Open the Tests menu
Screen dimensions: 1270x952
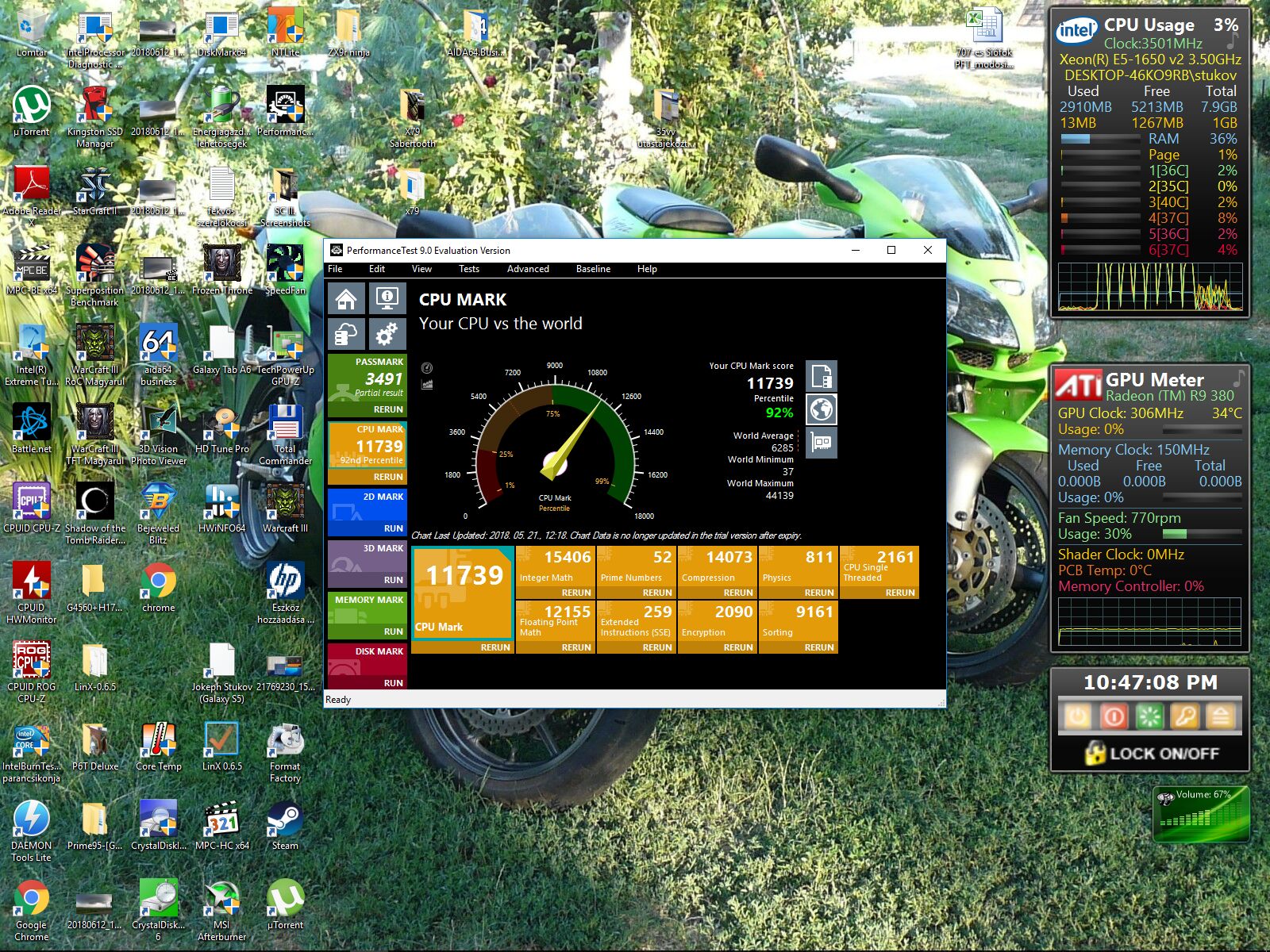pyautogui.click(x=469, y=269)
